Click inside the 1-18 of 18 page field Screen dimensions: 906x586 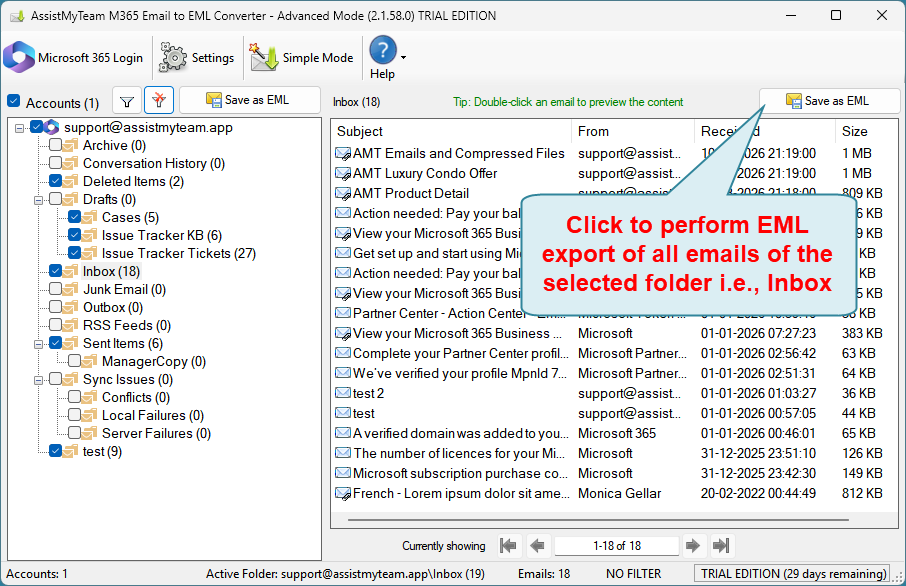point(616,545)
